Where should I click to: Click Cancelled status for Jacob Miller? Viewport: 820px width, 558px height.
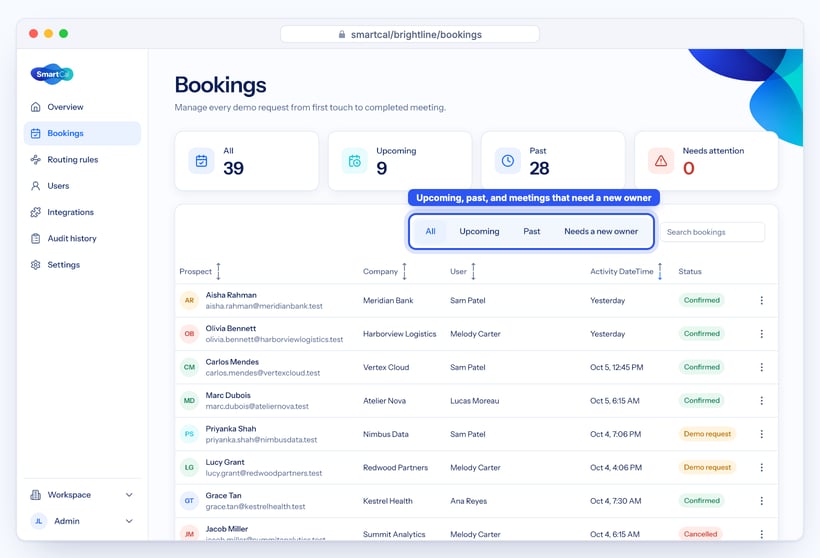pyautogui.click(x=700, y=534)
